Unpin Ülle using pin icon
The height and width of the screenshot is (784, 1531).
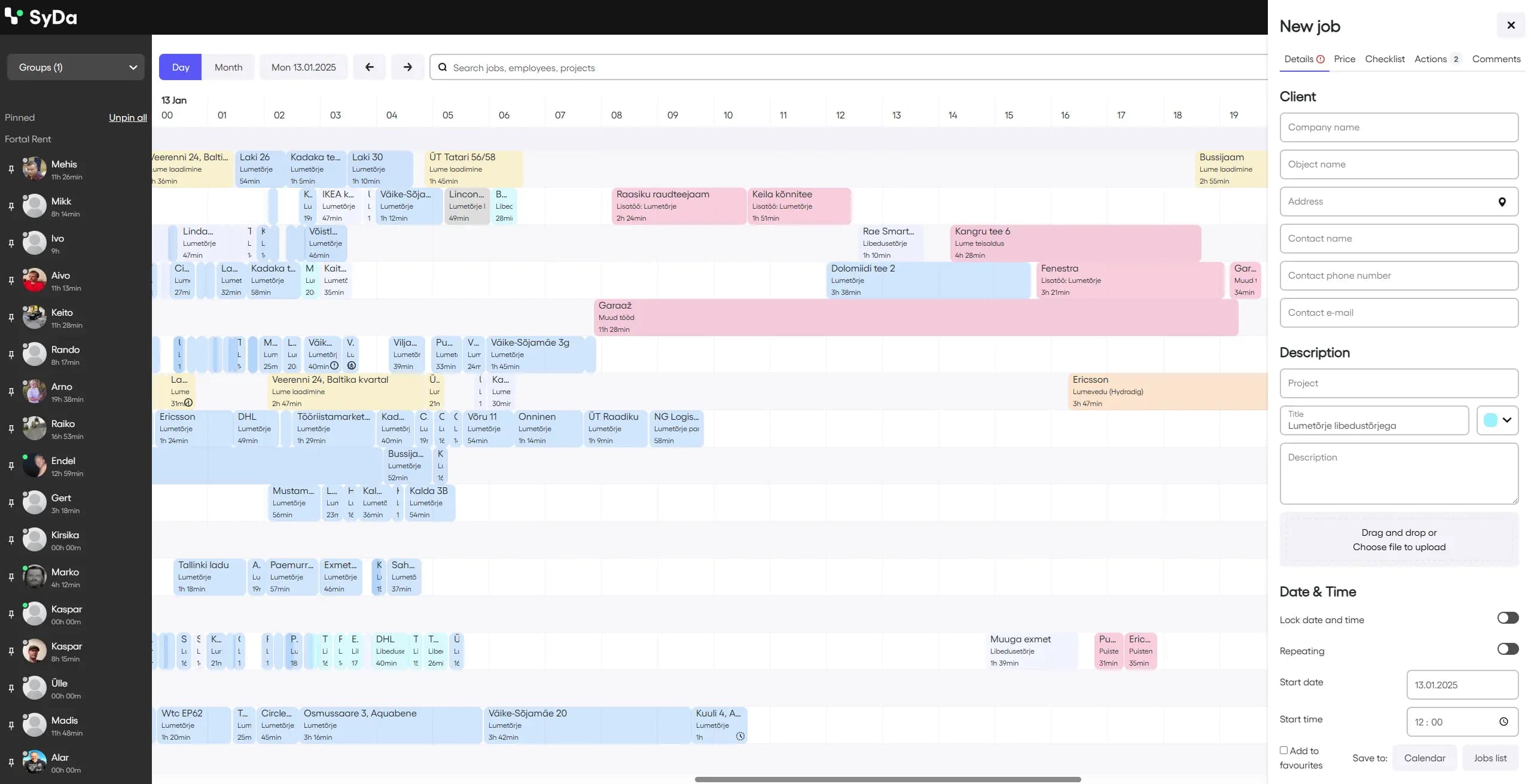11,688
